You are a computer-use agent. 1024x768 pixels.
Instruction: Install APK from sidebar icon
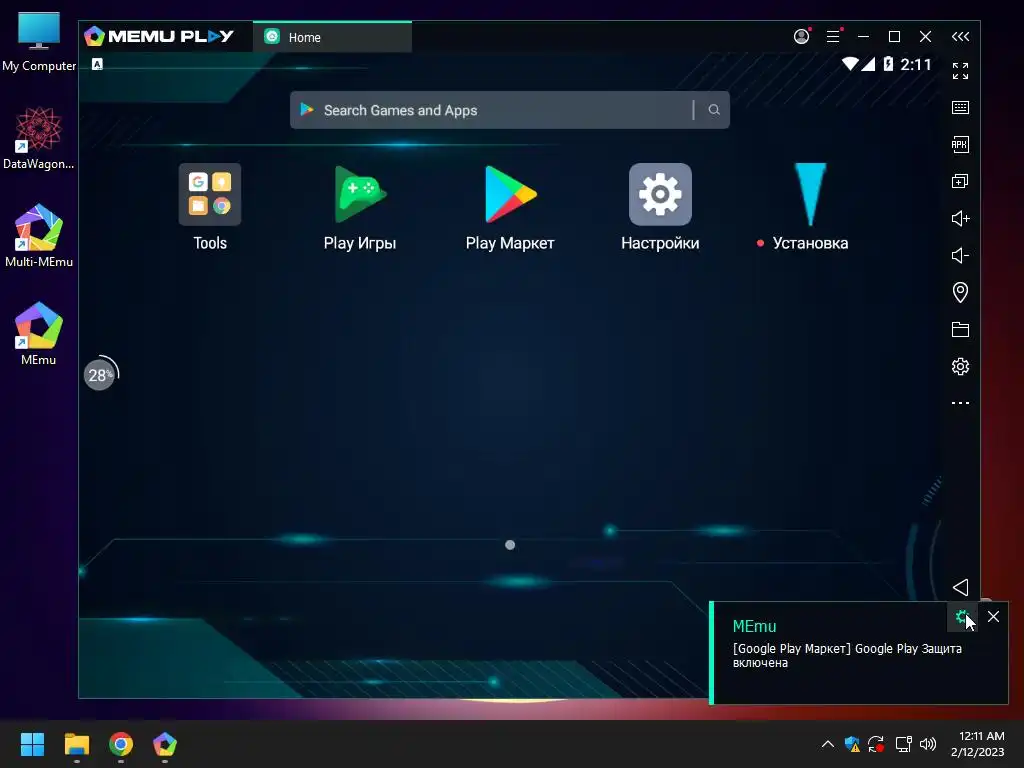point(960,144)
